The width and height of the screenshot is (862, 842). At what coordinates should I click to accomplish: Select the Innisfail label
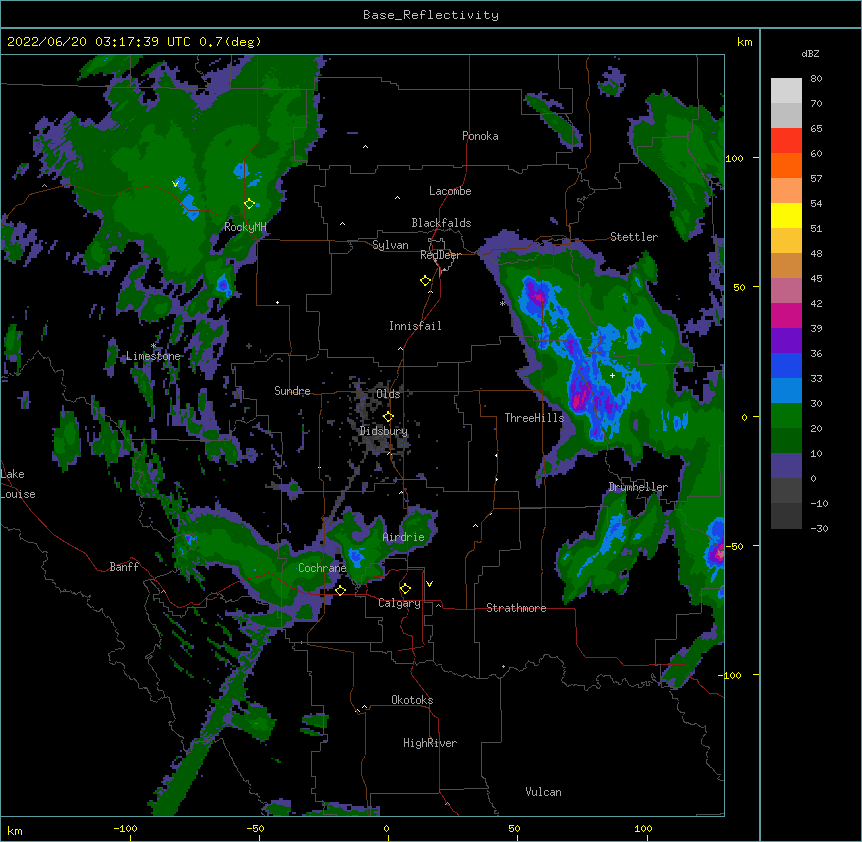tap(415, 326)
